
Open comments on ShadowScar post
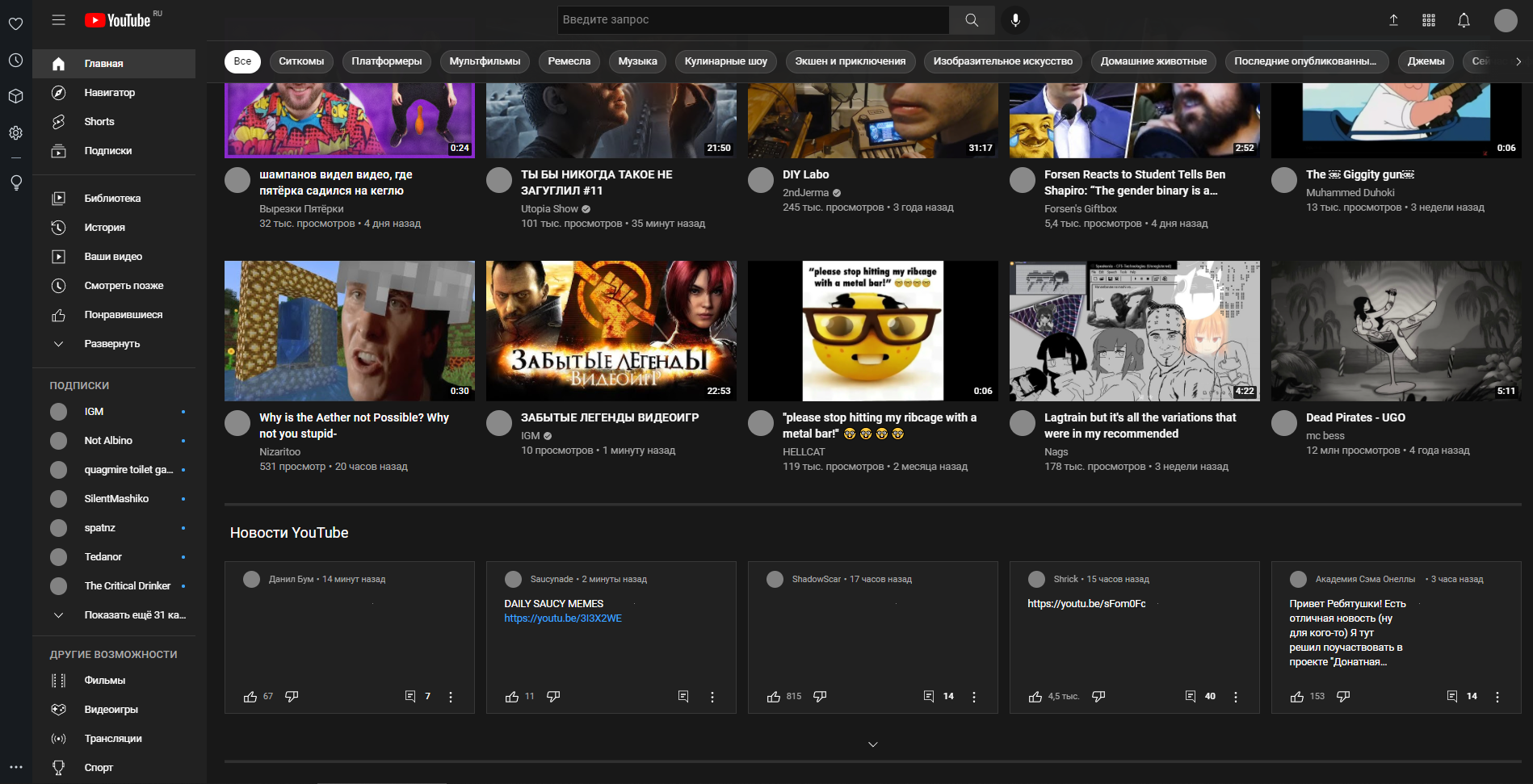tap(929, 696)
